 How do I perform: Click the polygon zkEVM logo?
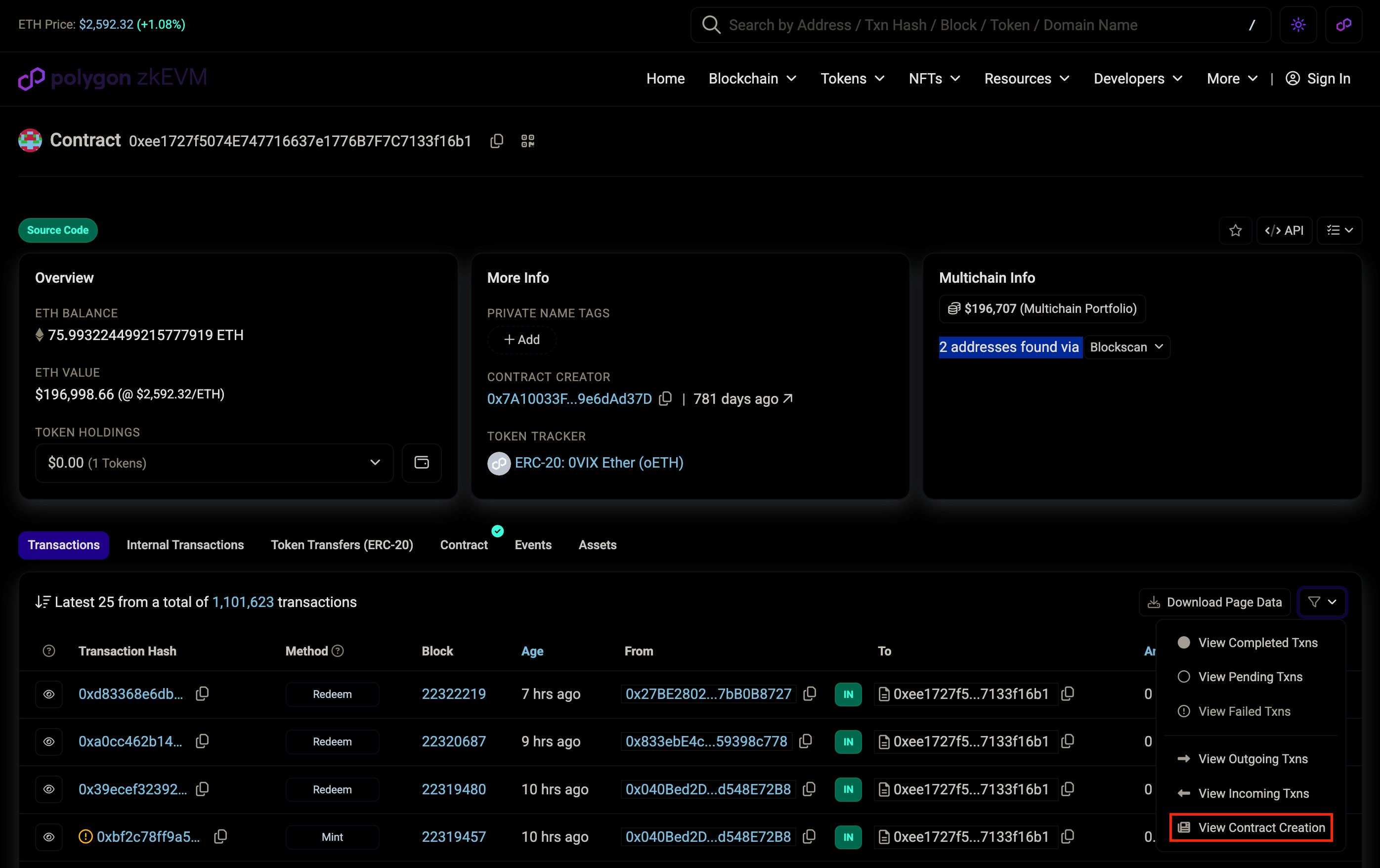click(x=112, y=78)
